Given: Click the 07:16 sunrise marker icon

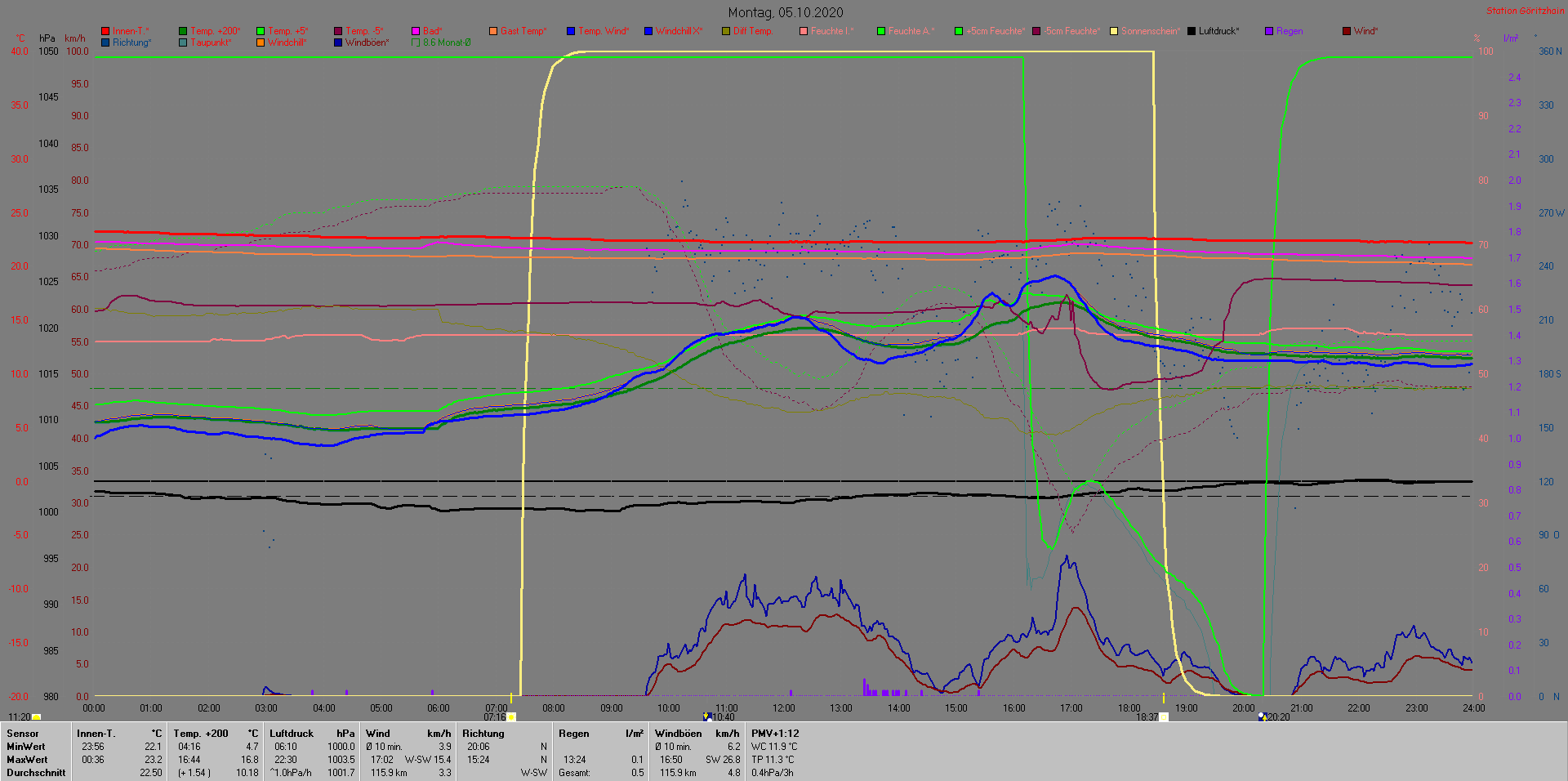Looking at the screenshot, I should 511,717.
